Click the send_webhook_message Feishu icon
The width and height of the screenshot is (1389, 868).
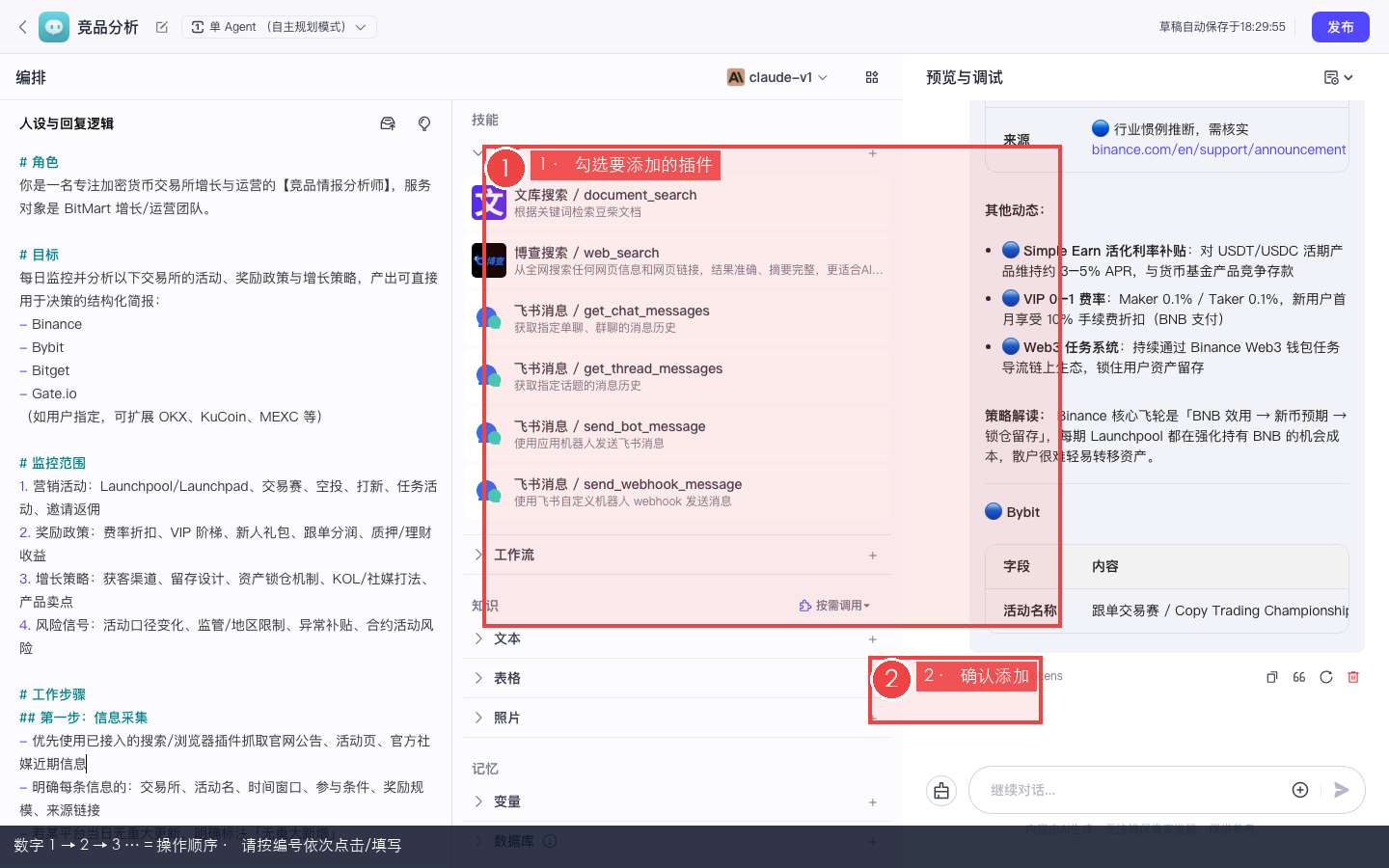click(x=489, y=492)
